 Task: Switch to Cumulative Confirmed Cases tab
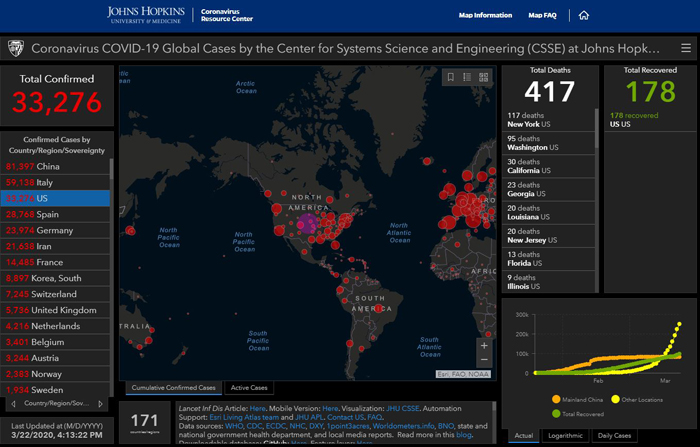[174, 388]
